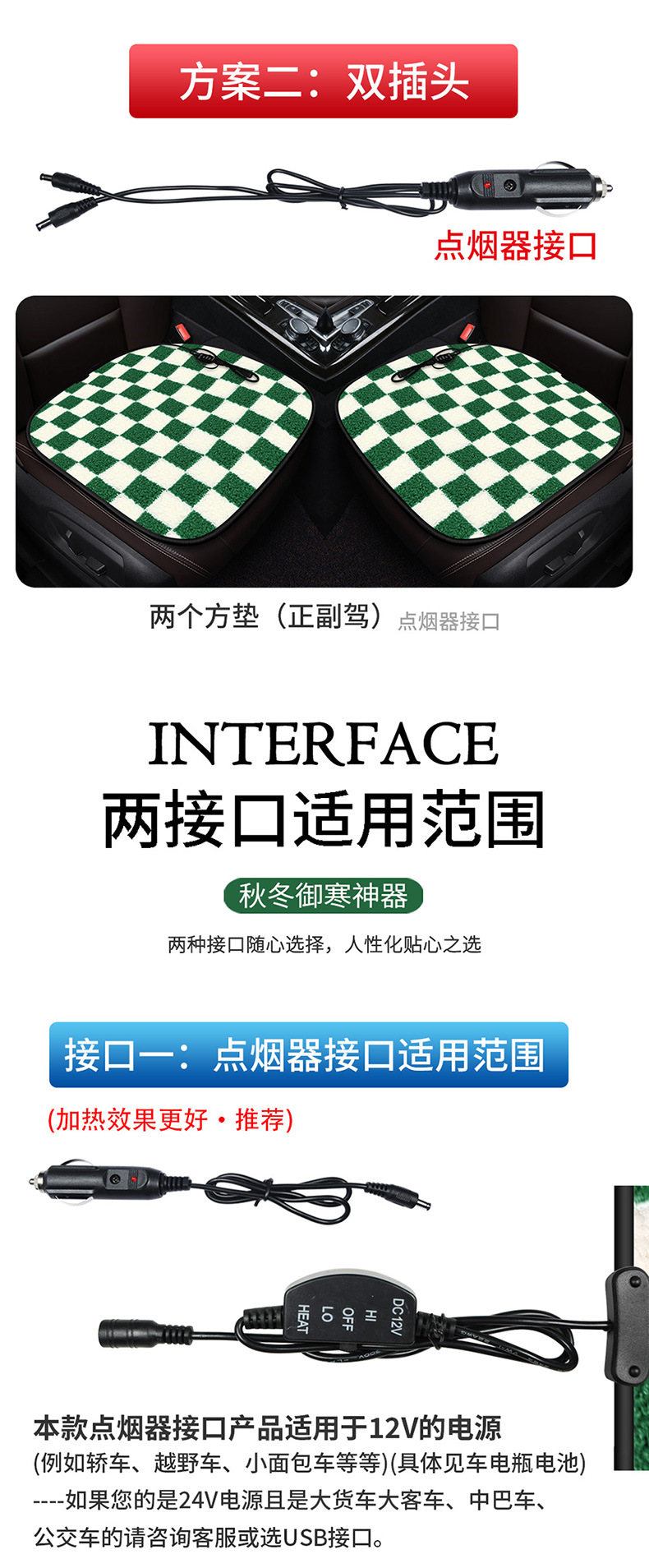
Task: Click the left green checkered seat cushion
Action: [x=171, y=440]
